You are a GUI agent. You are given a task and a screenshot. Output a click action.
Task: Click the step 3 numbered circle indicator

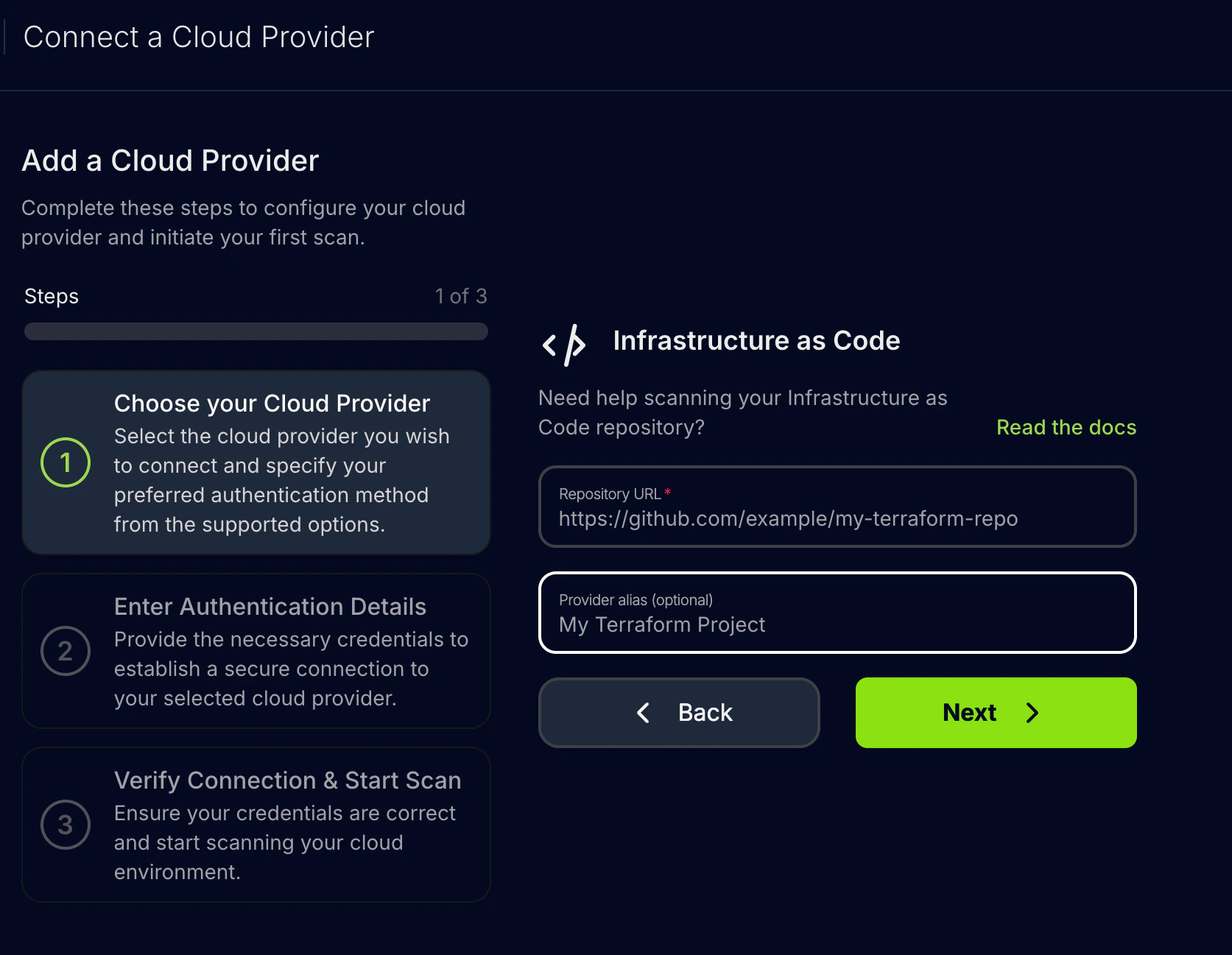[66, 825]
